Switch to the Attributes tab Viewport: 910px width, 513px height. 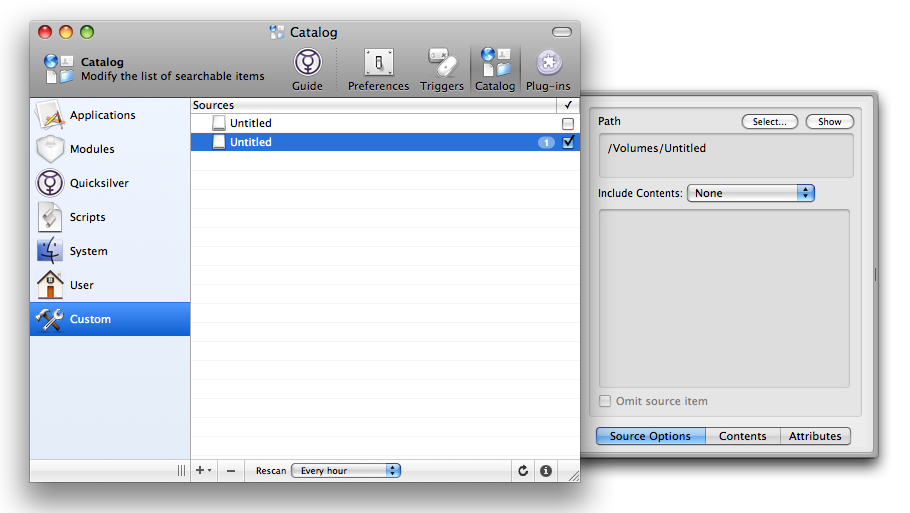point(815,436)
